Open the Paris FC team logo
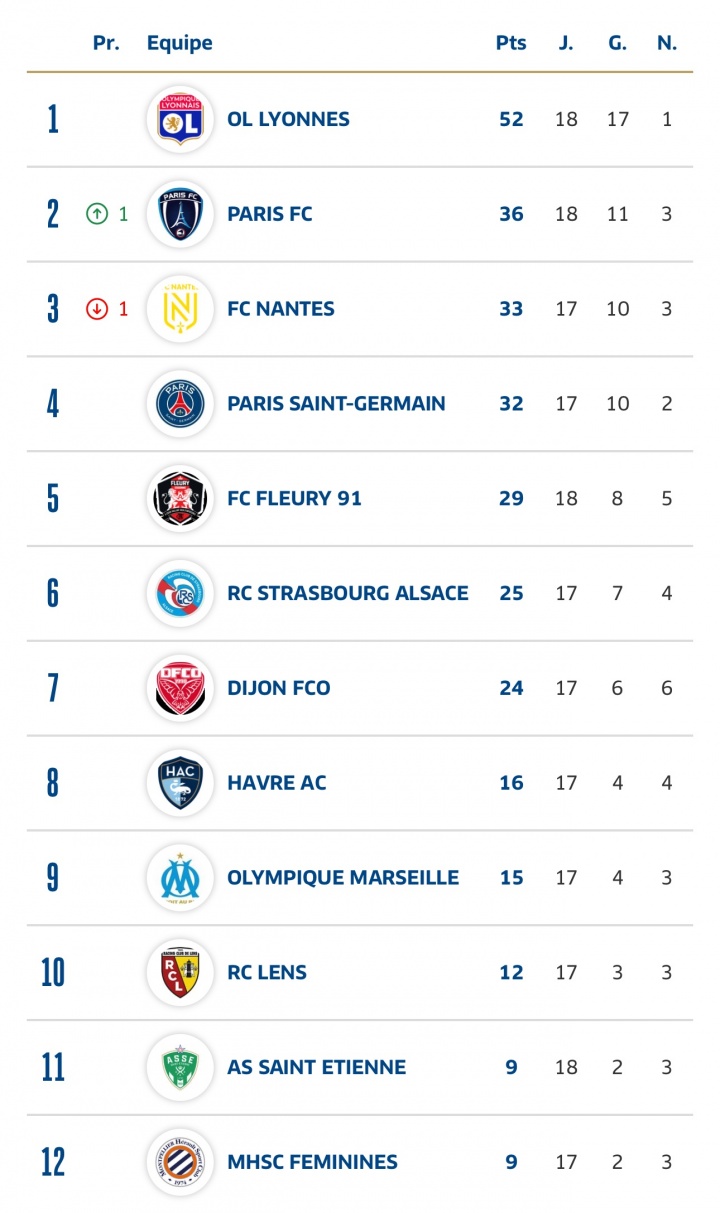The width and height of the screenshot is (720, 1213). tap(180, 214)
